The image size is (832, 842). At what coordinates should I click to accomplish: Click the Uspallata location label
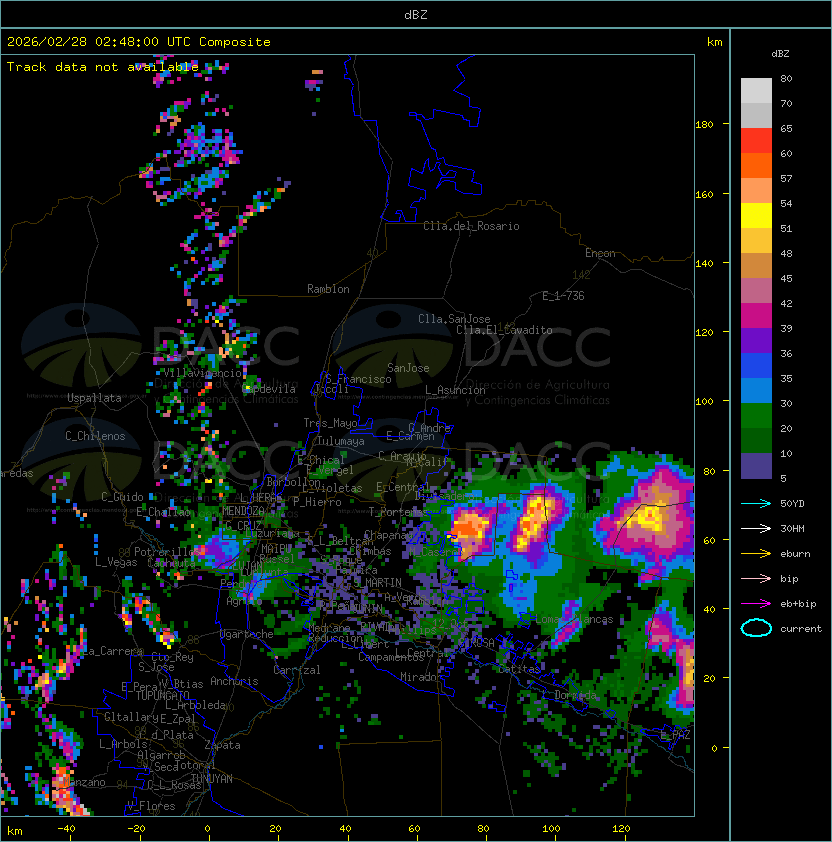94,398
